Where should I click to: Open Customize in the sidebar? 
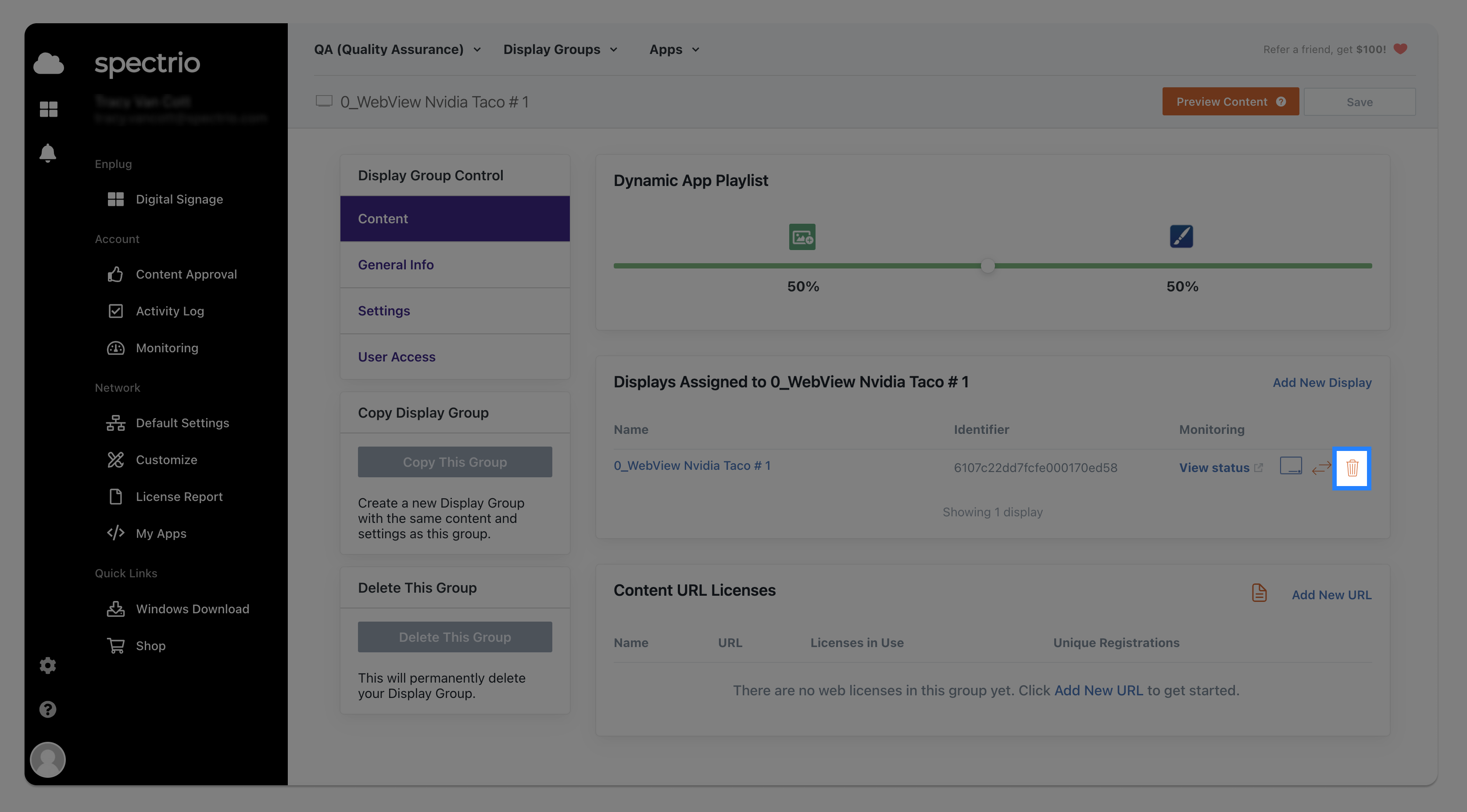(x=152, y=460)
